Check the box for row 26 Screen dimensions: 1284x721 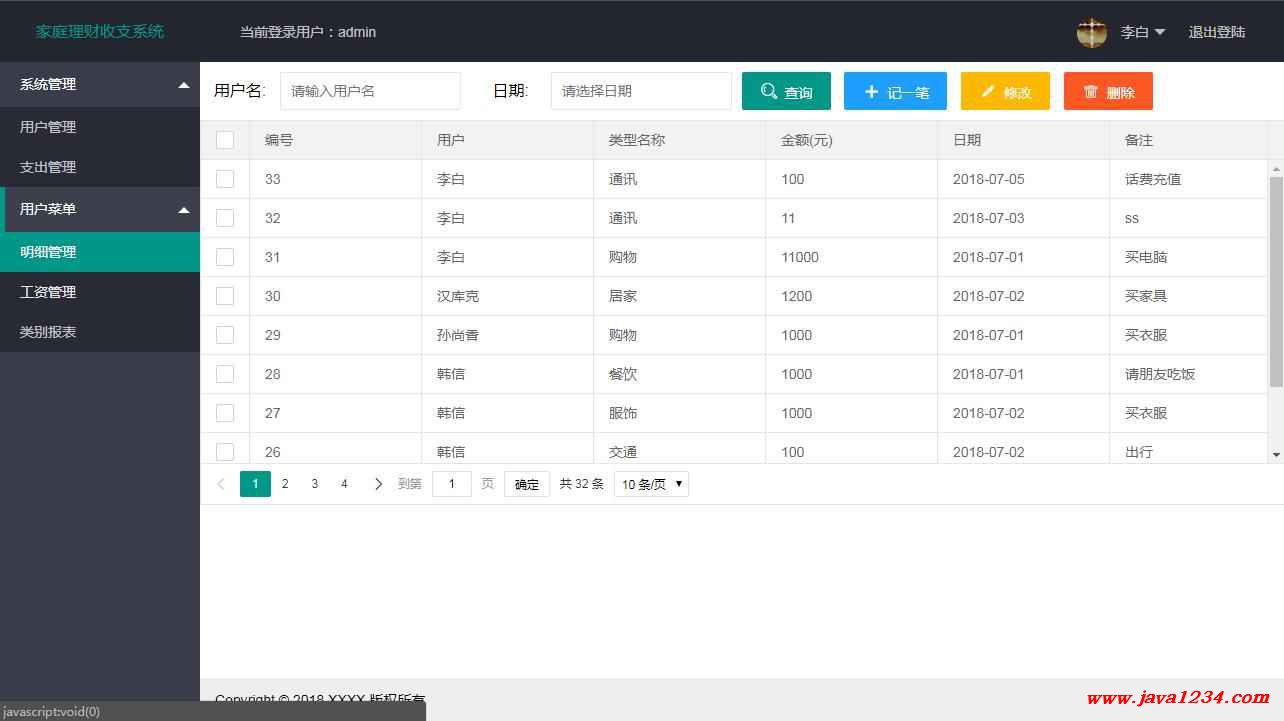tap(225, 452)
